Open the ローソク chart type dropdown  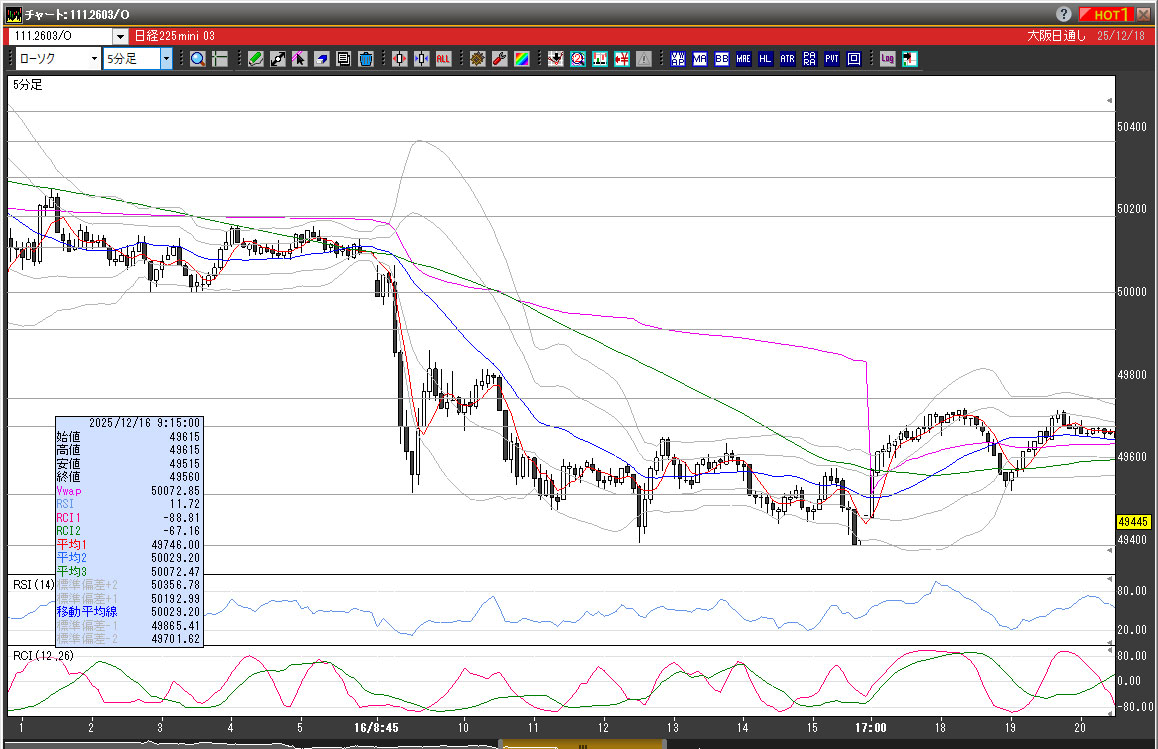94,59
